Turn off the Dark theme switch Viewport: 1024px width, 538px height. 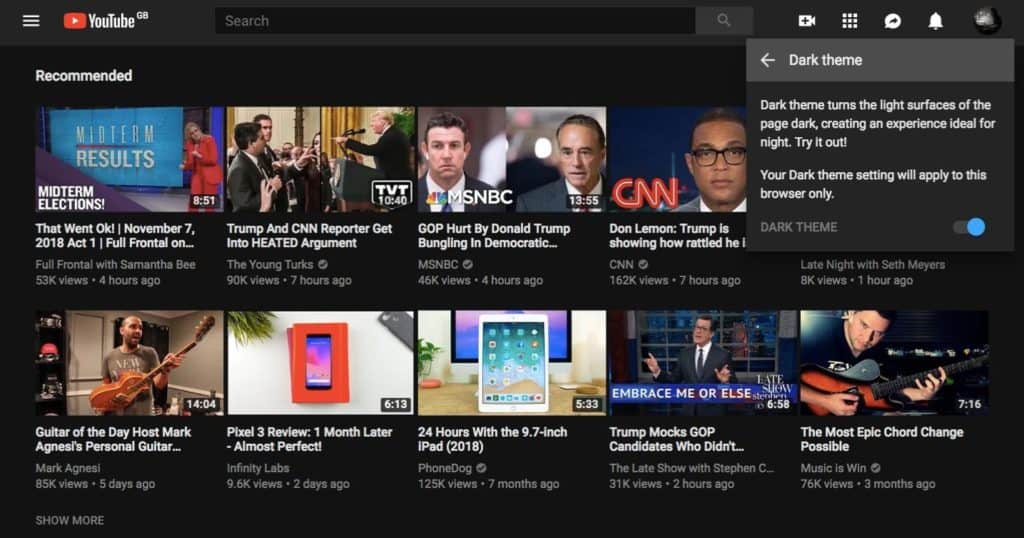tap(969, 227)
